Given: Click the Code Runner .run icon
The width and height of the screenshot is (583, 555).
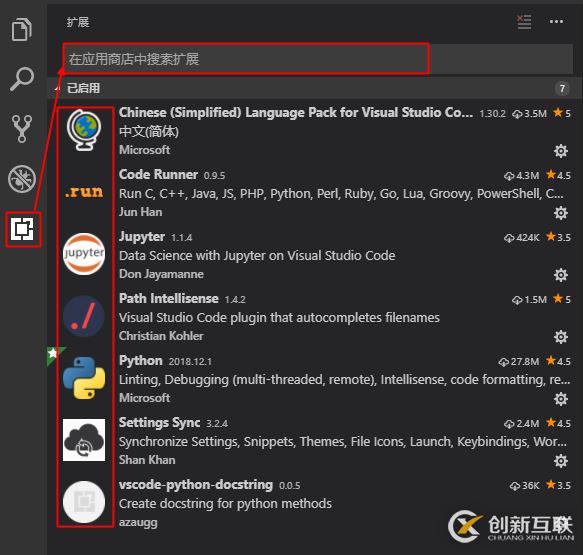Looking at the screenshot, I should click(84, 192).
